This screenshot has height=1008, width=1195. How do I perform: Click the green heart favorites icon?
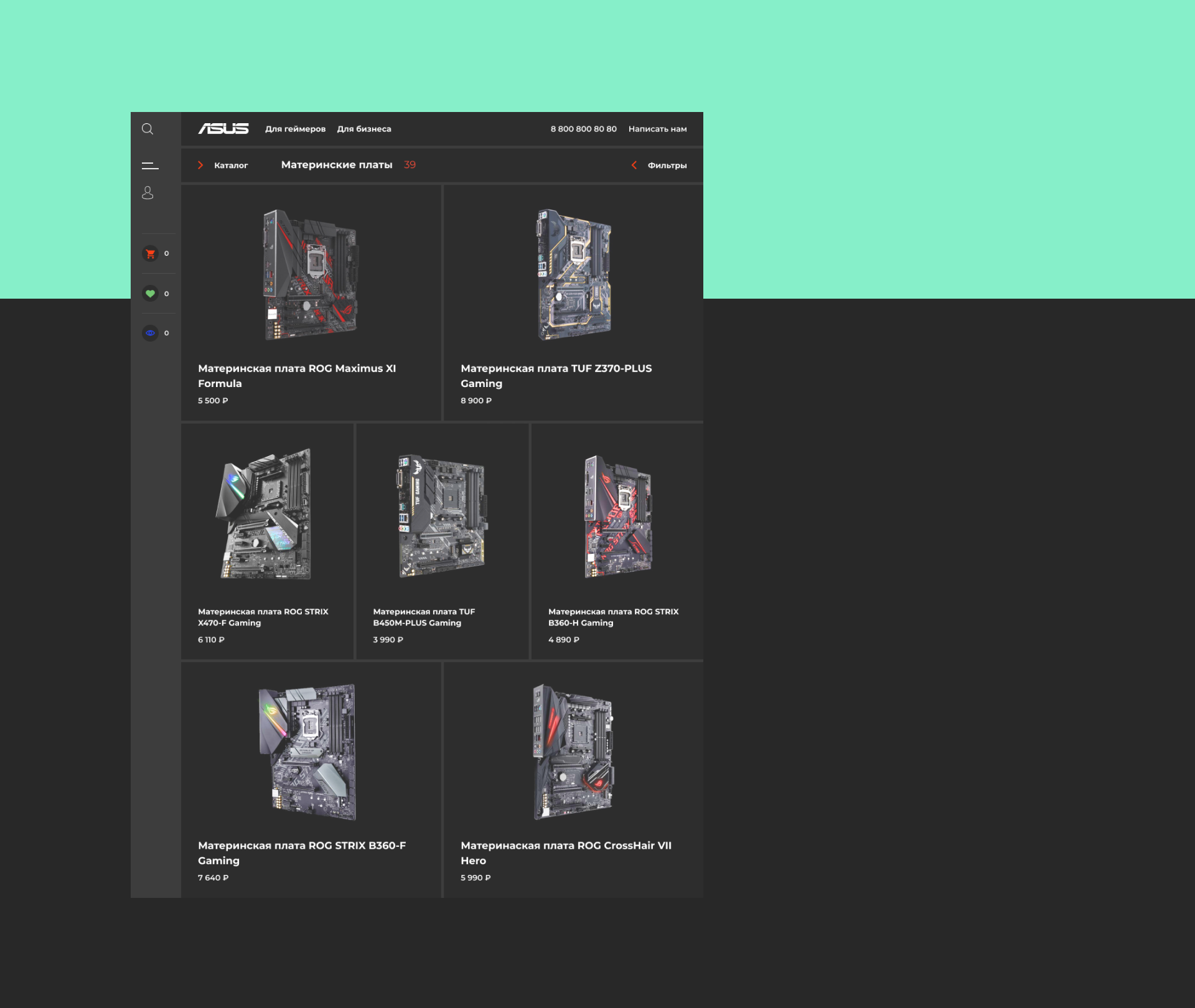click(x=150, y=294)
